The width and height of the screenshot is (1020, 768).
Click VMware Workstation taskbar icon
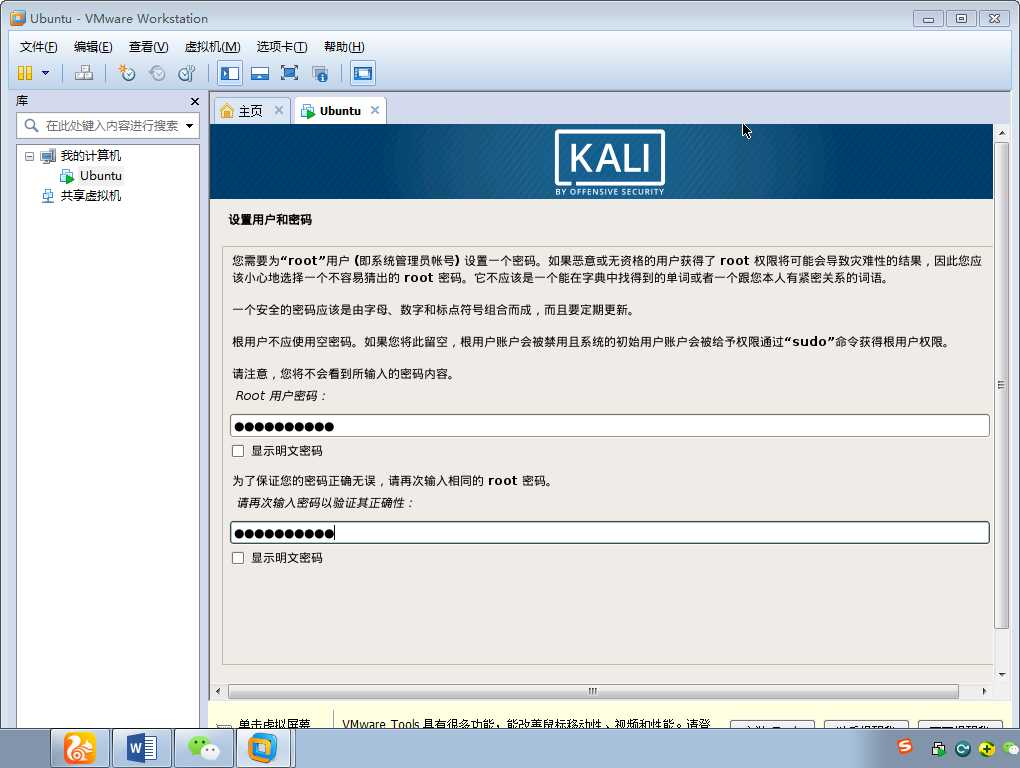point(263,748)
